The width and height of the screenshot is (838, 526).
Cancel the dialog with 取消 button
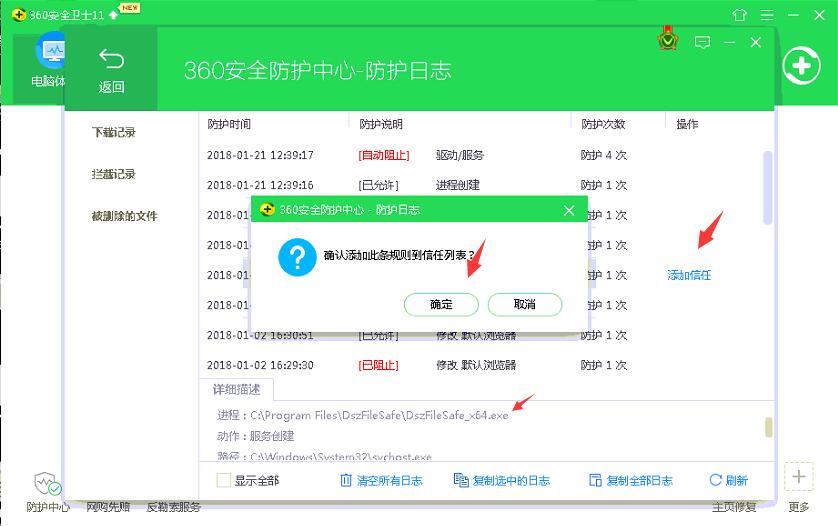pyautogui.click(x=525, y=304)
